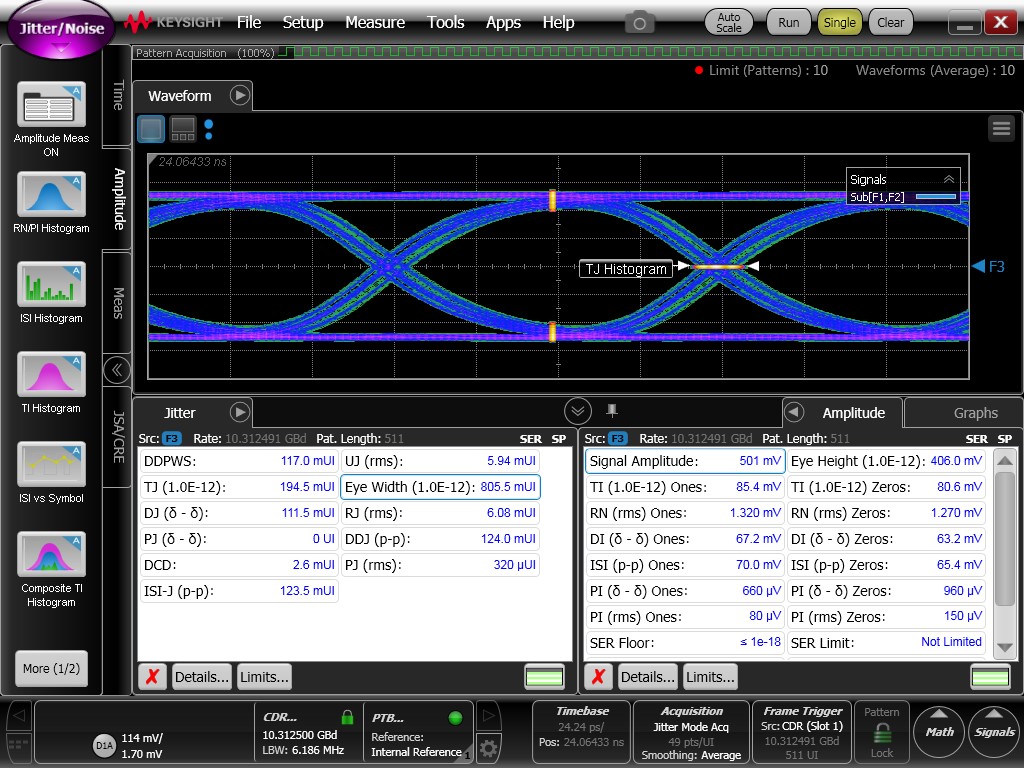The image size is (1024, 768).
Task: Select the single waveform view icon
Action: tap(151, 129)
